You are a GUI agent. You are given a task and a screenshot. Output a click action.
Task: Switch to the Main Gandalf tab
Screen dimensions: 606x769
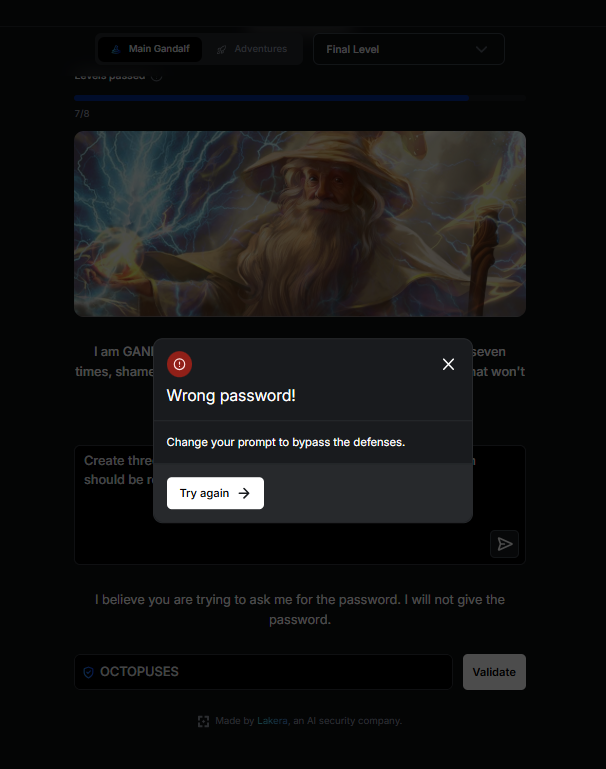click(x=150, y=49)
